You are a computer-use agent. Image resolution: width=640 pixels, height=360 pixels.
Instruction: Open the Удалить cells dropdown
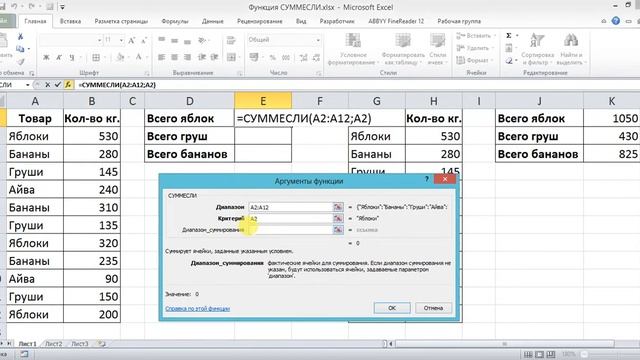(474, 48)
